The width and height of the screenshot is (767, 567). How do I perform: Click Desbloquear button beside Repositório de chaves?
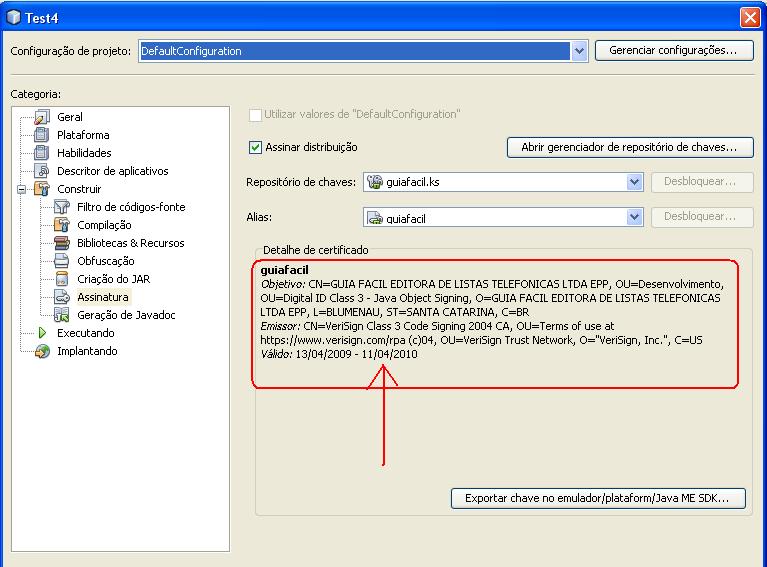[702, 181]
